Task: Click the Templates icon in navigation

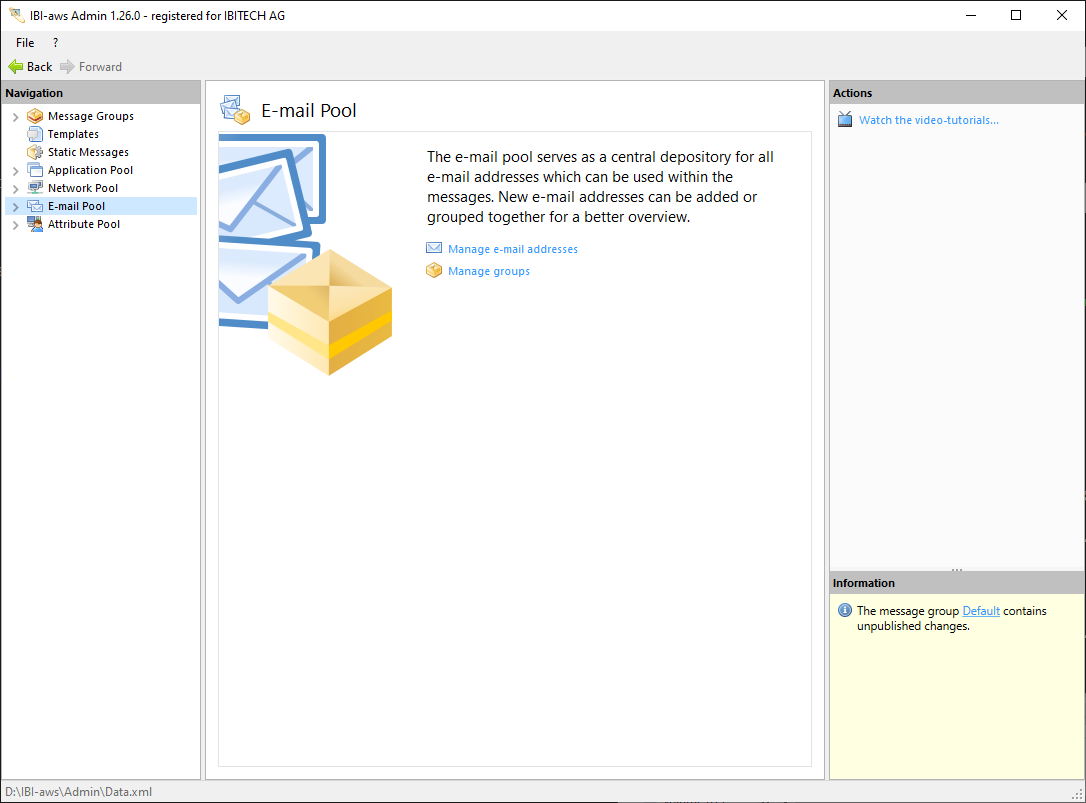Action: click(x=35, y=134)
